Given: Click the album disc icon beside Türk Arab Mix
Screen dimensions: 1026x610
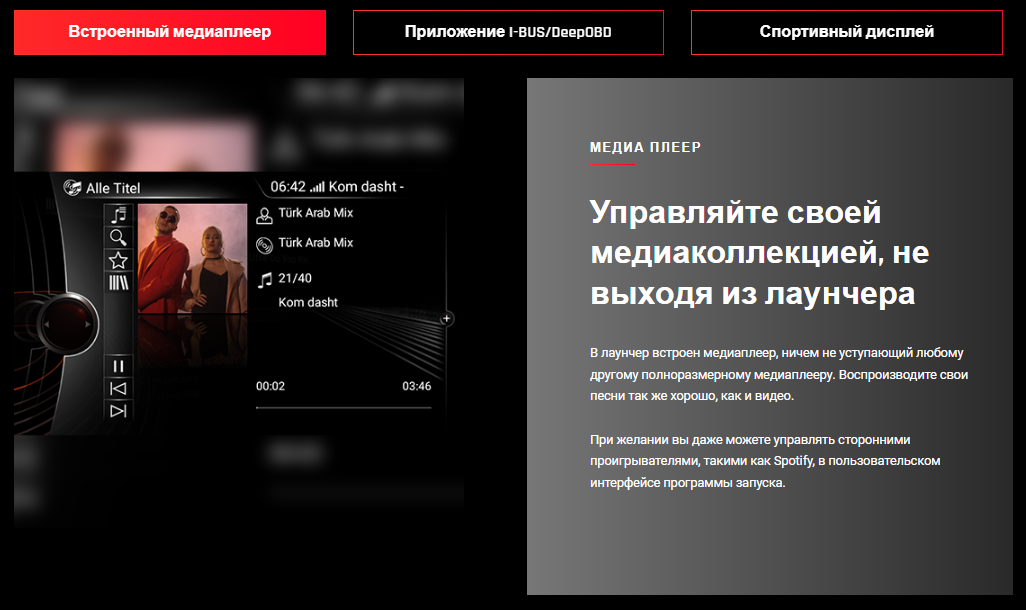Looking at the screenshot, I should click(x=264, y=245).
